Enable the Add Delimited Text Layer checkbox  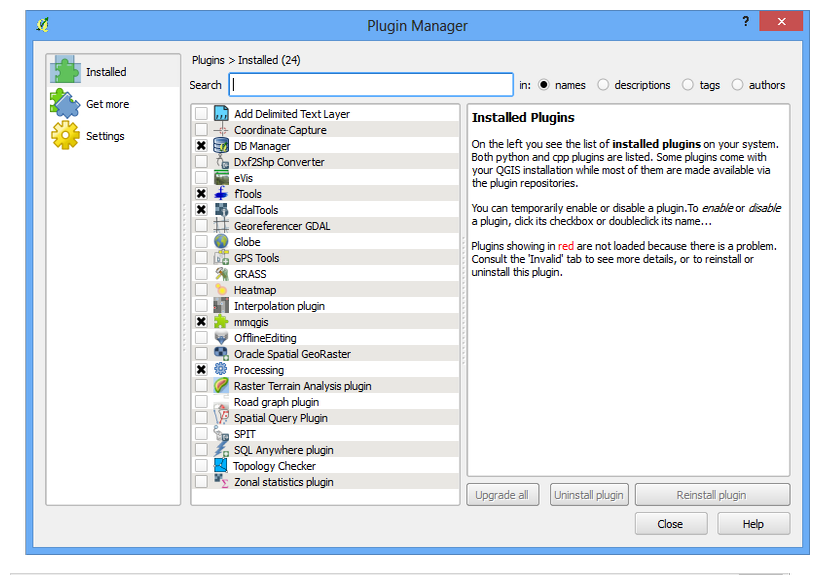201,113
